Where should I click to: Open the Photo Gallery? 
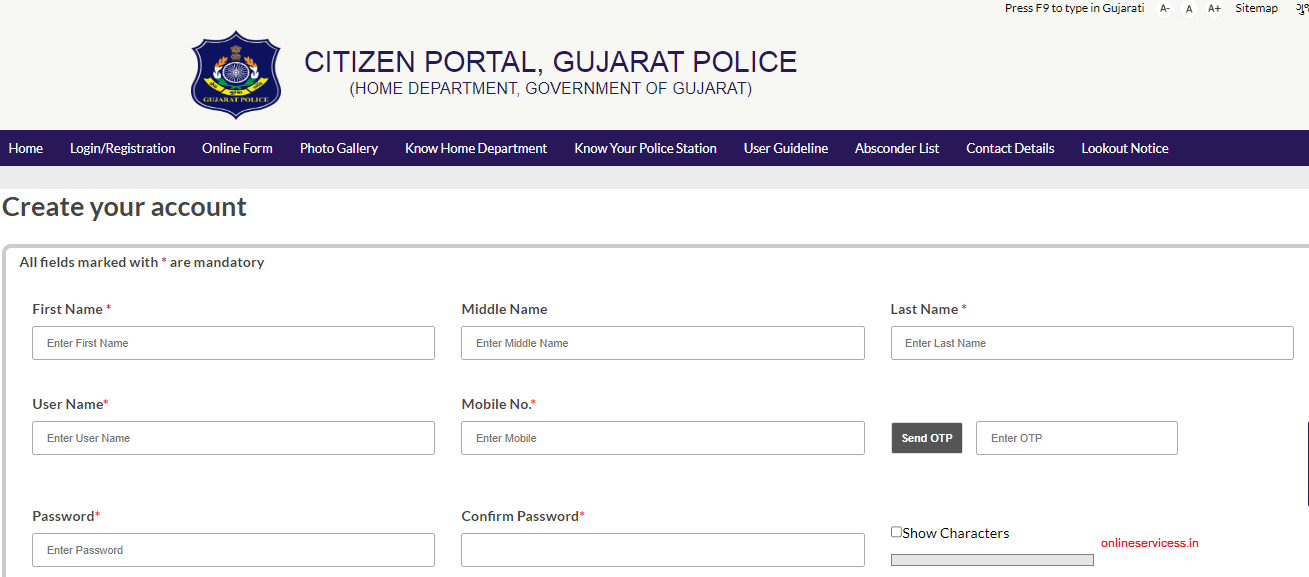338,147
